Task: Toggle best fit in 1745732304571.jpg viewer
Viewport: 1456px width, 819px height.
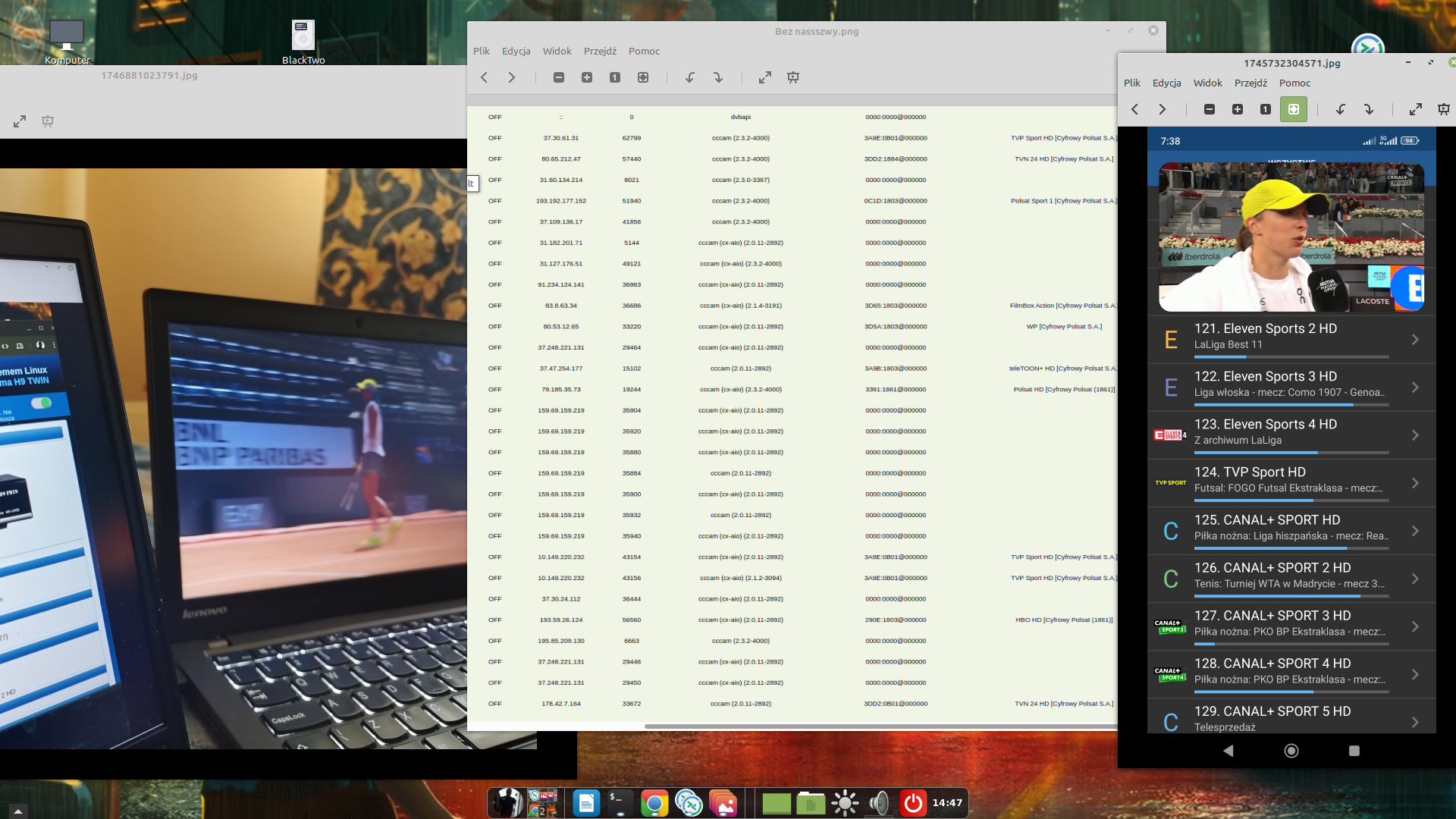Action: [1293, 109]
